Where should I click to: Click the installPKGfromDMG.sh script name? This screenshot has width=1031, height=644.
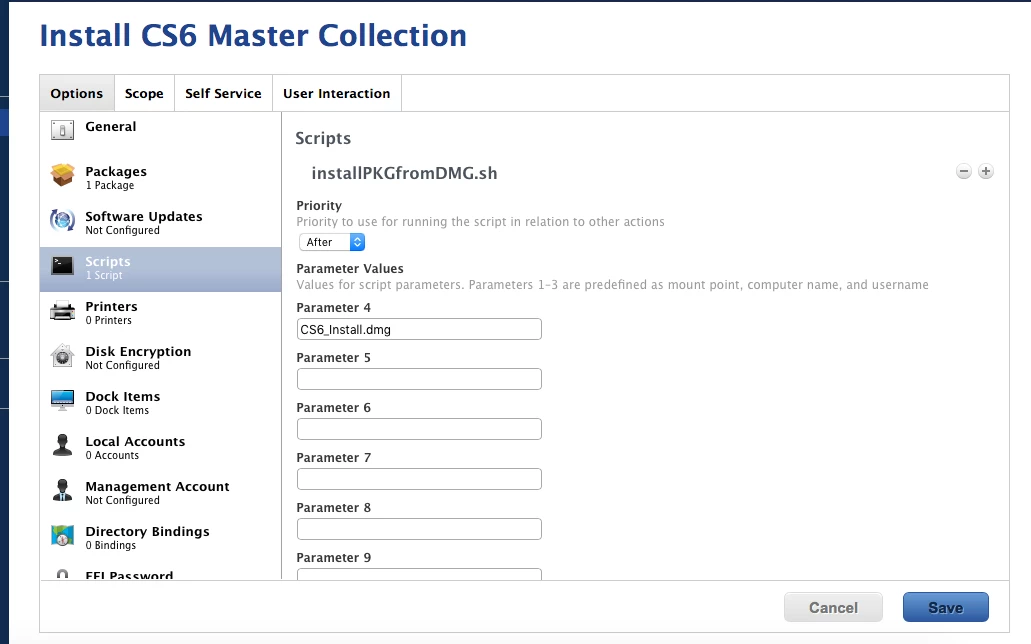click(404, 173)
